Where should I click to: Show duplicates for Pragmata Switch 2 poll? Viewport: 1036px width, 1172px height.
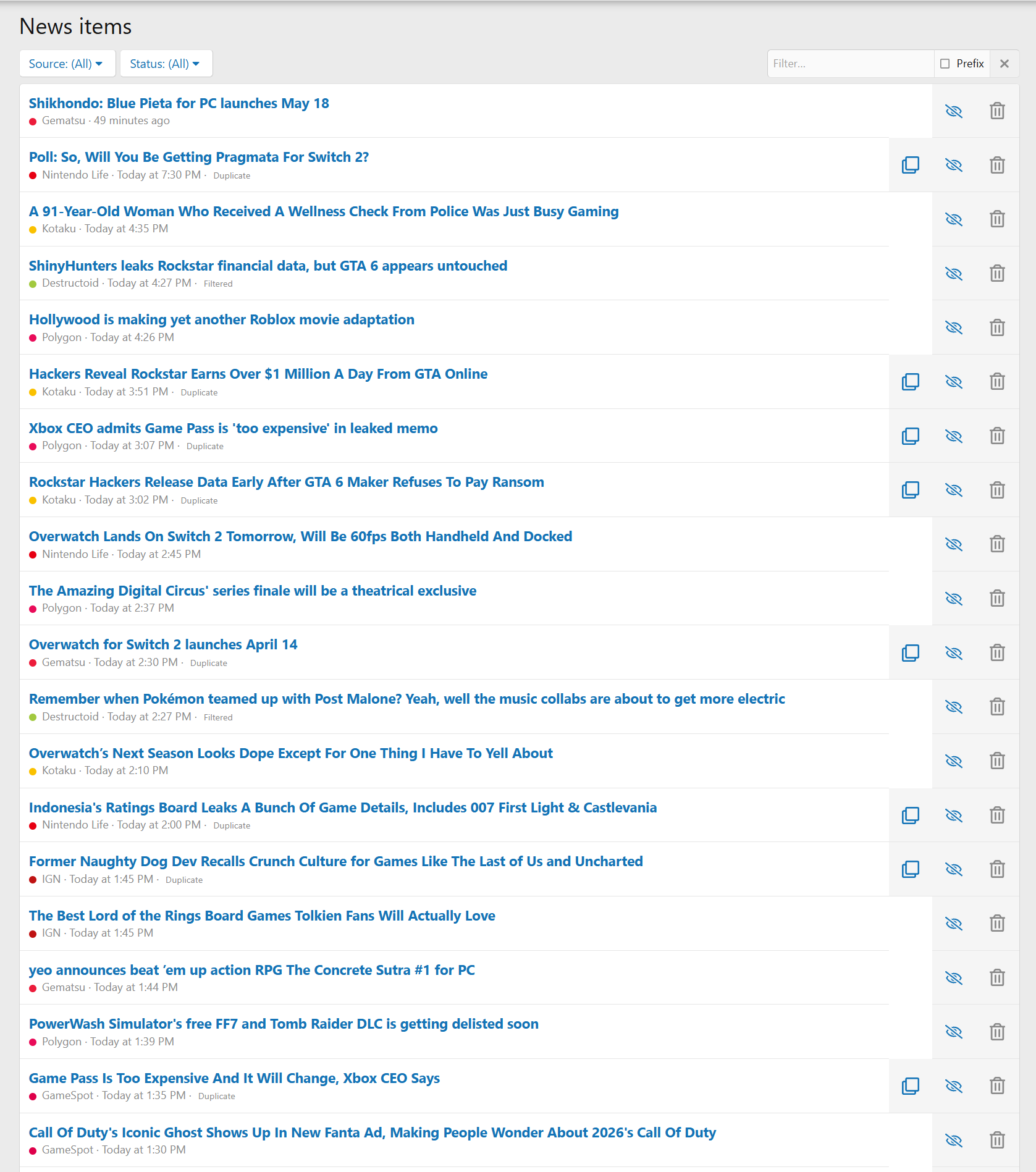click(910, 165)
